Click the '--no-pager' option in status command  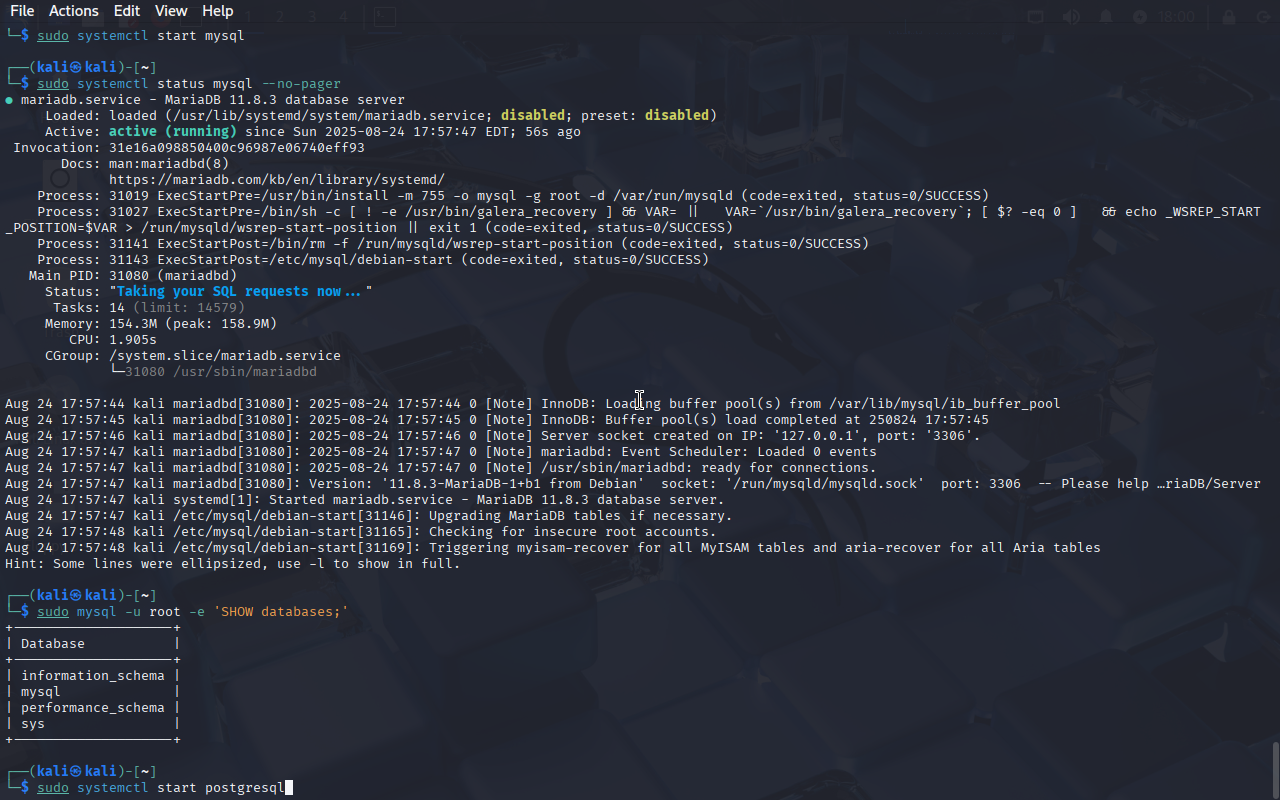pos(301,84)
